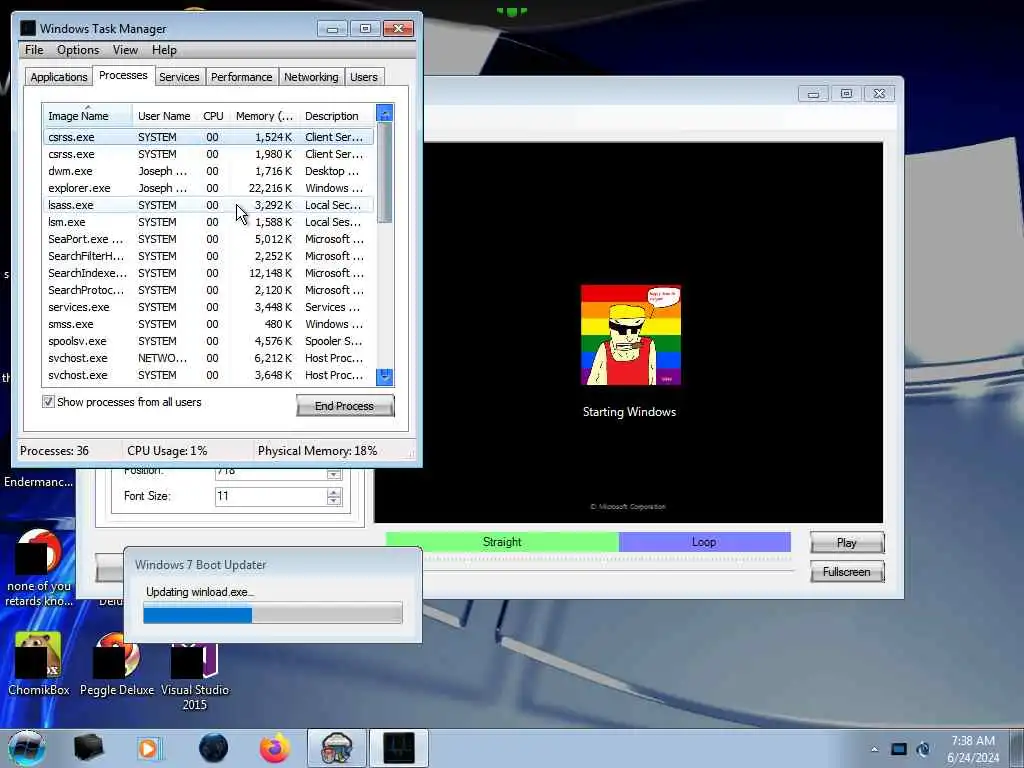1024x768 pixels.
Task: Select the explorer.exe process row
Action: pos(208,188)
